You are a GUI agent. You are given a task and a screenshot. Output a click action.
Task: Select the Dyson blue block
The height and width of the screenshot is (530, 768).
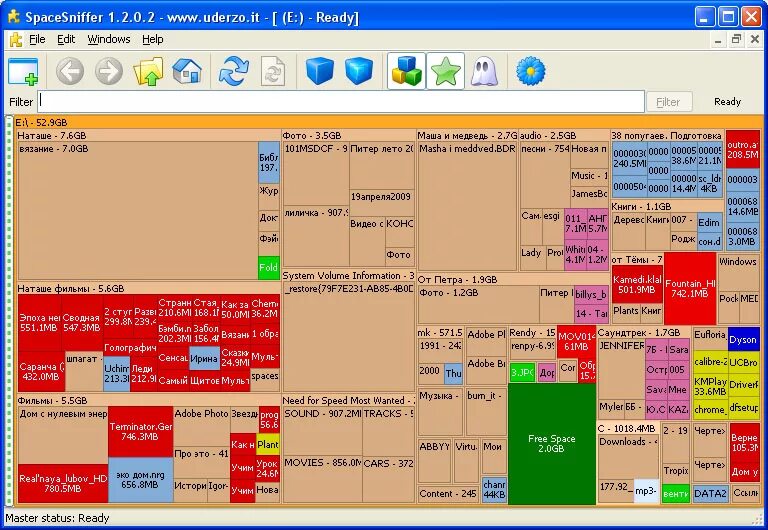click(743, 339)
